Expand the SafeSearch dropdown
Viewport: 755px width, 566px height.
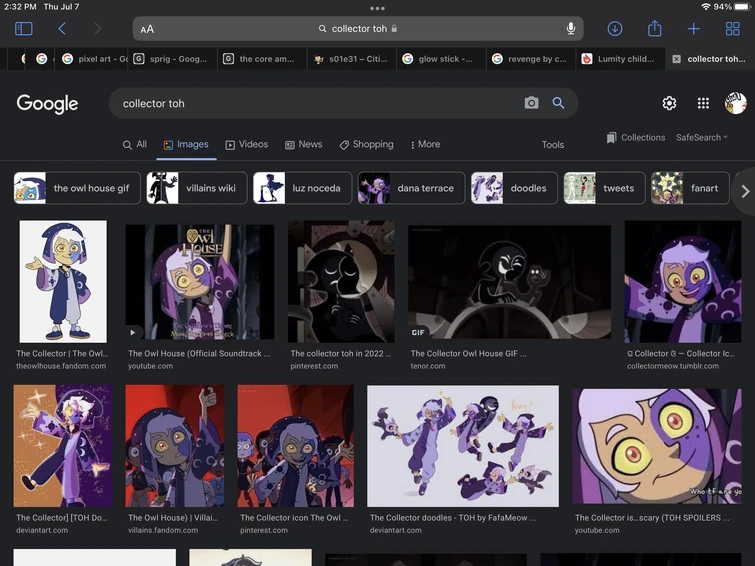click(702, 138)
